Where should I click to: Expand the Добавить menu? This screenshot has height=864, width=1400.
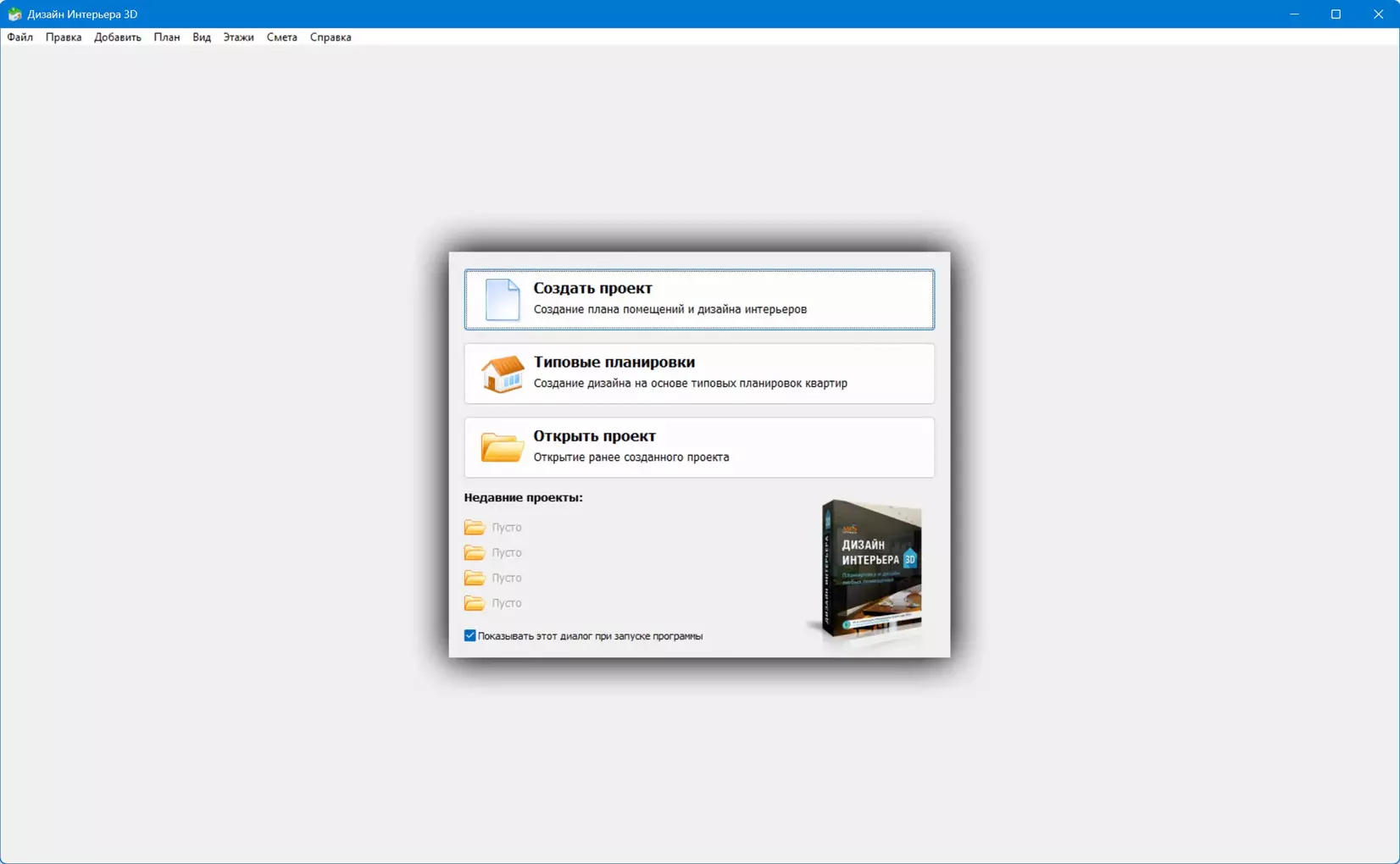(118, 37)
